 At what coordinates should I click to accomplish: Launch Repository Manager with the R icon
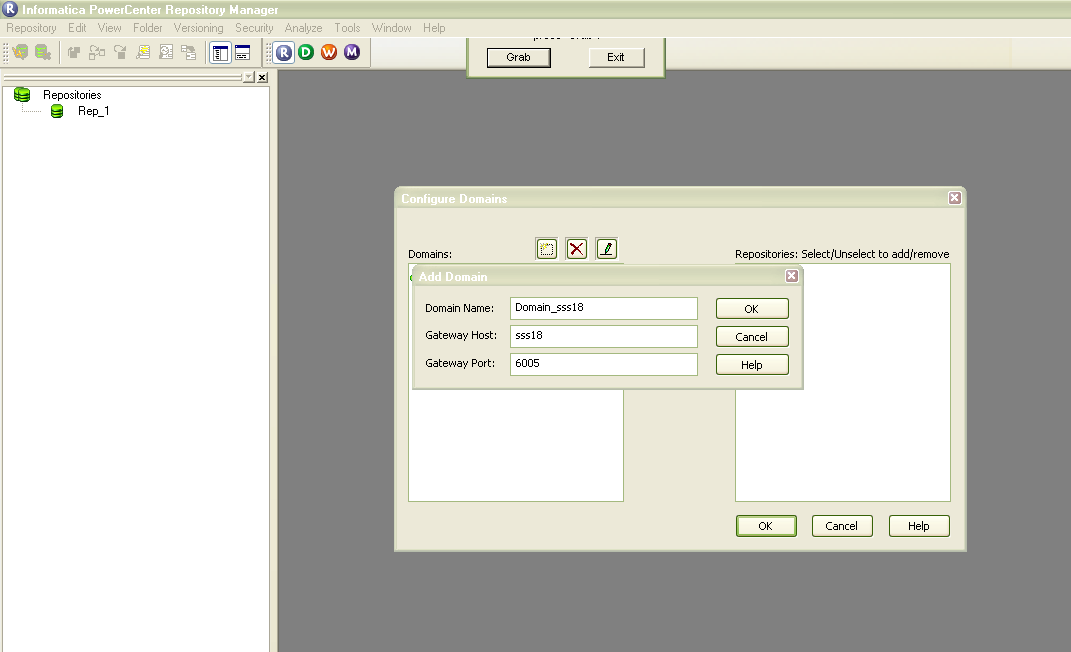[x=283, y=53]
